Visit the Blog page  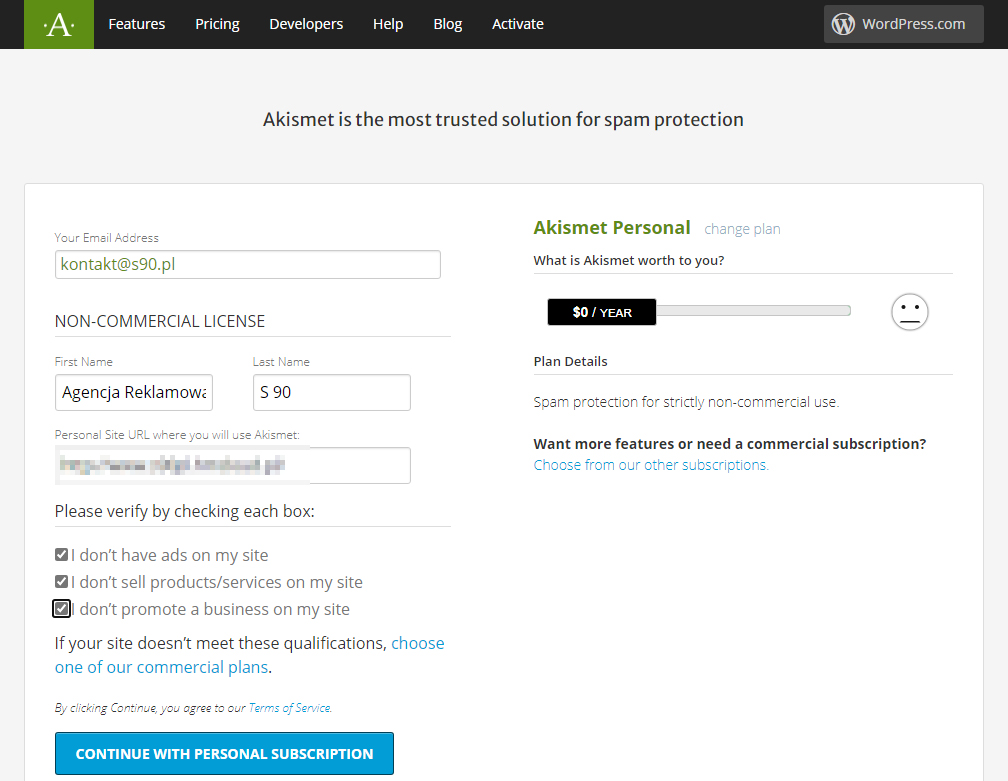[447, 24]
